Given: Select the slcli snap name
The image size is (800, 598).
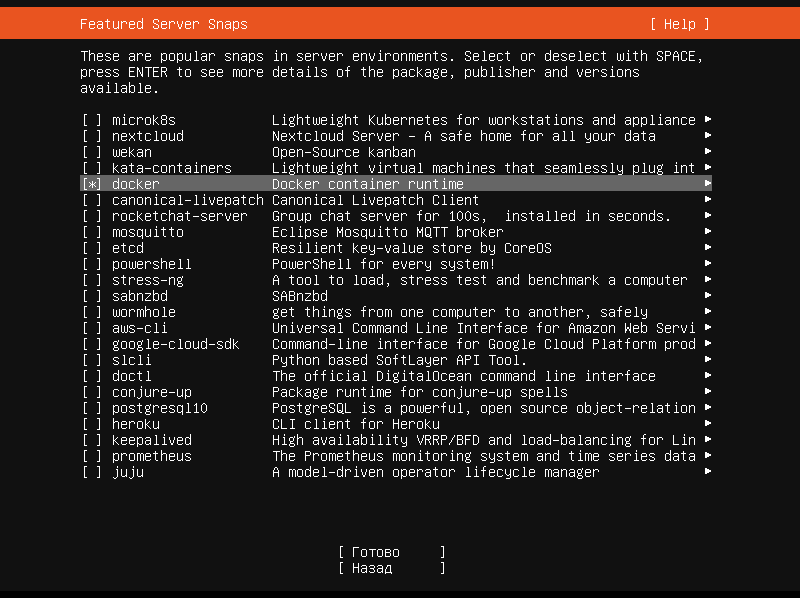Looking at the screenshot, I should point(132,360).
